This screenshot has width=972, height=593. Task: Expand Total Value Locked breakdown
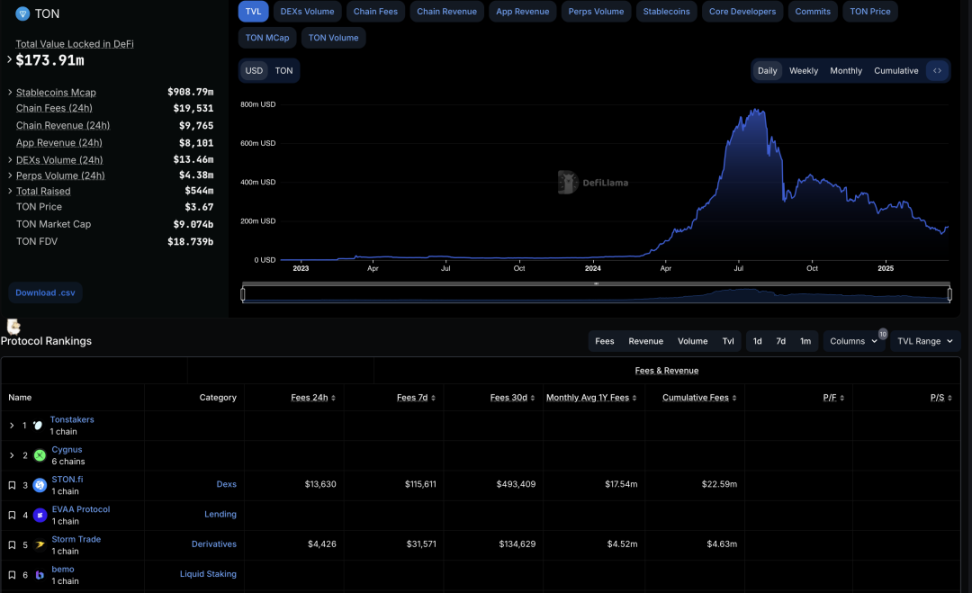coord(9,59)
